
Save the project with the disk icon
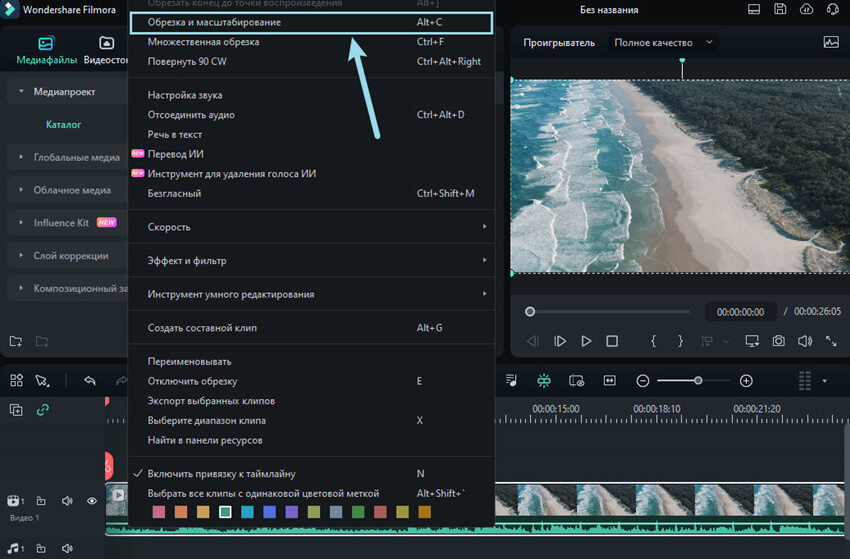pyautogui.click(x=780, y=9)
